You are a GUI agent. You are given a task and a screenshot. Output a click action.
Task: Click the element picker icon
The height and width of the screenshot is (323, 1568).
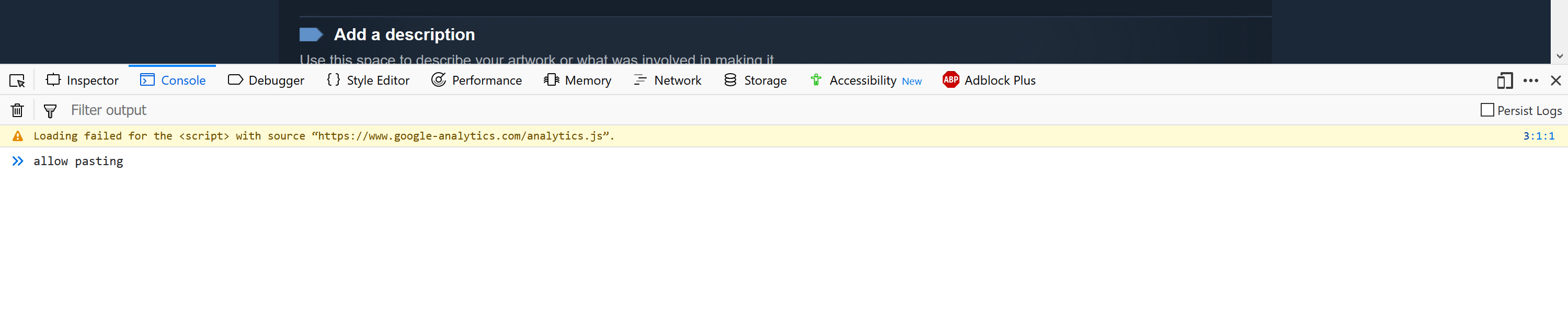point(17,80)
